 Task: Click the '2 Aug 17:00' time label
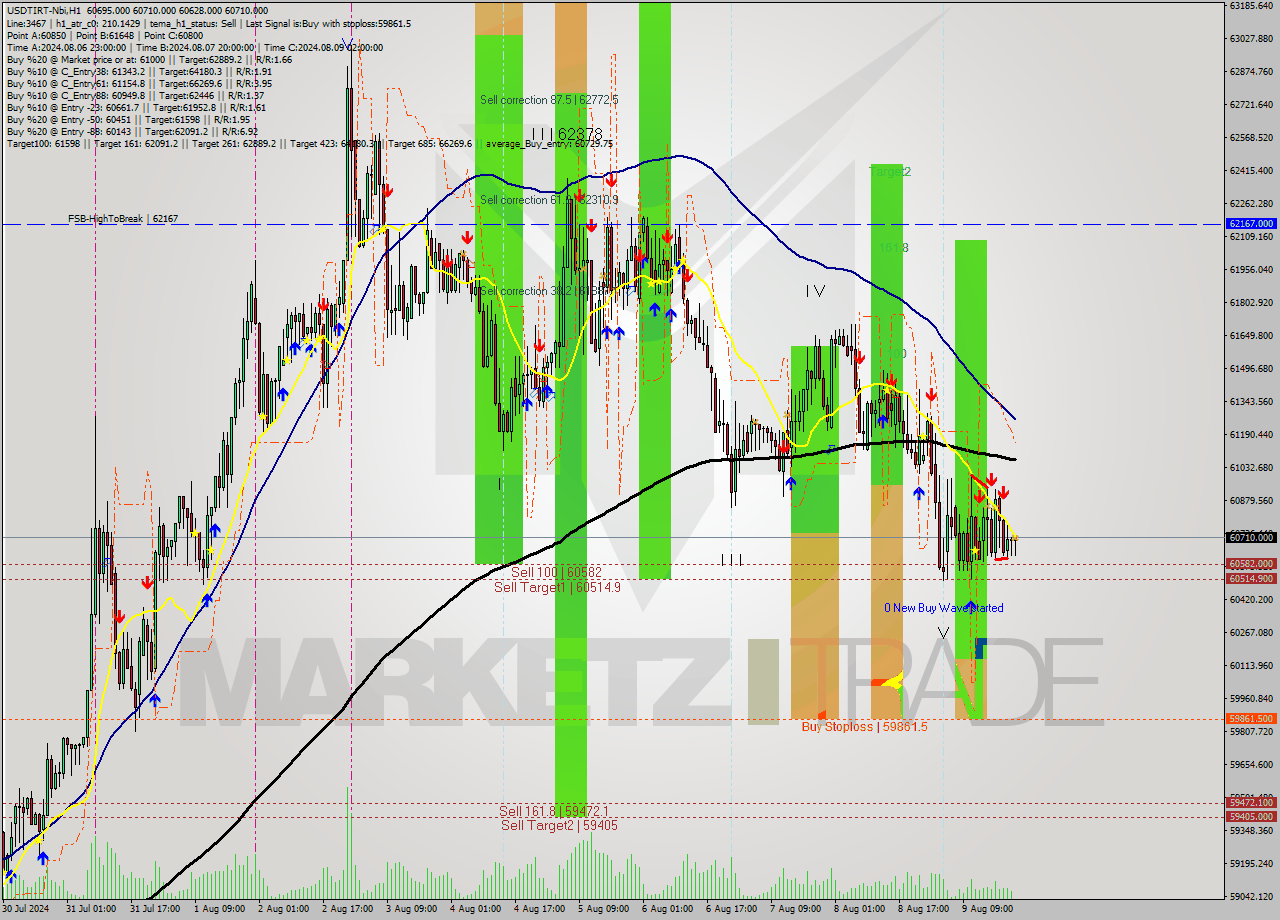[x=347, y=909]
